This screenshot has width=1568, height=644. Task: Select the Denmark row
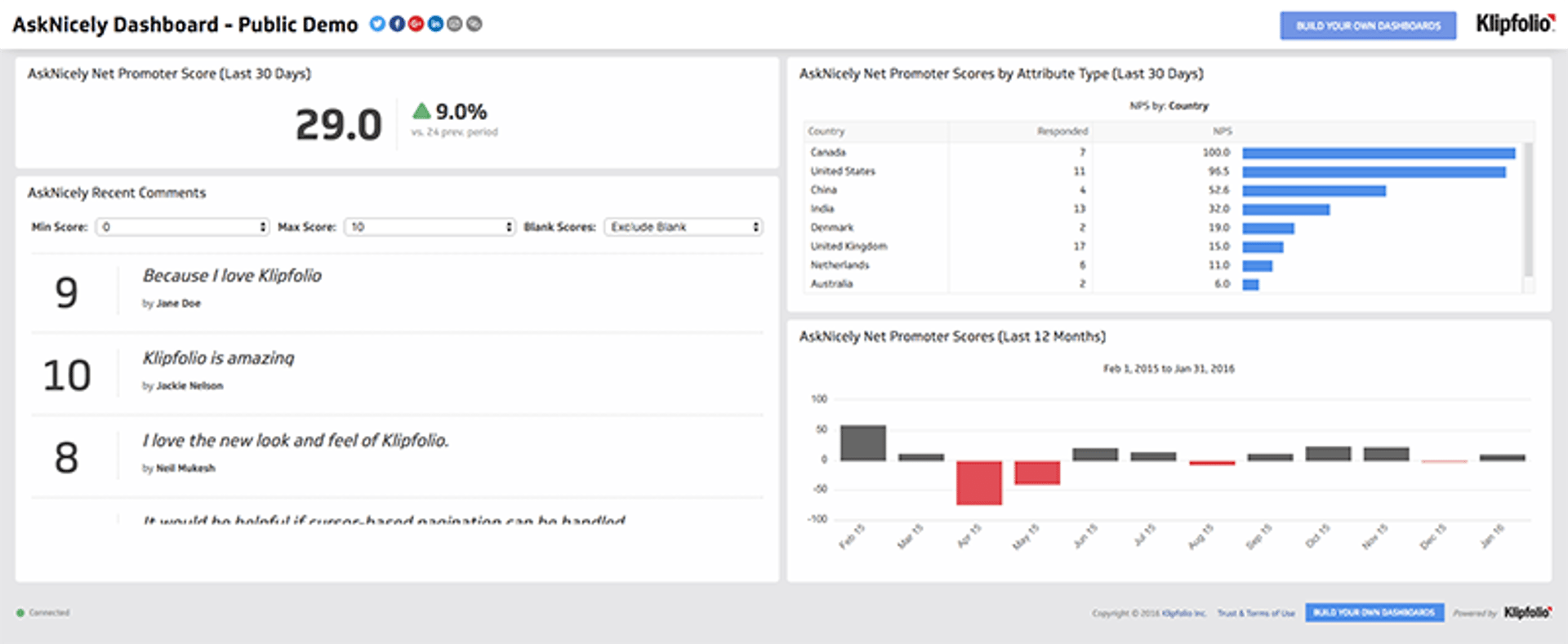(x=1163, y=228)
